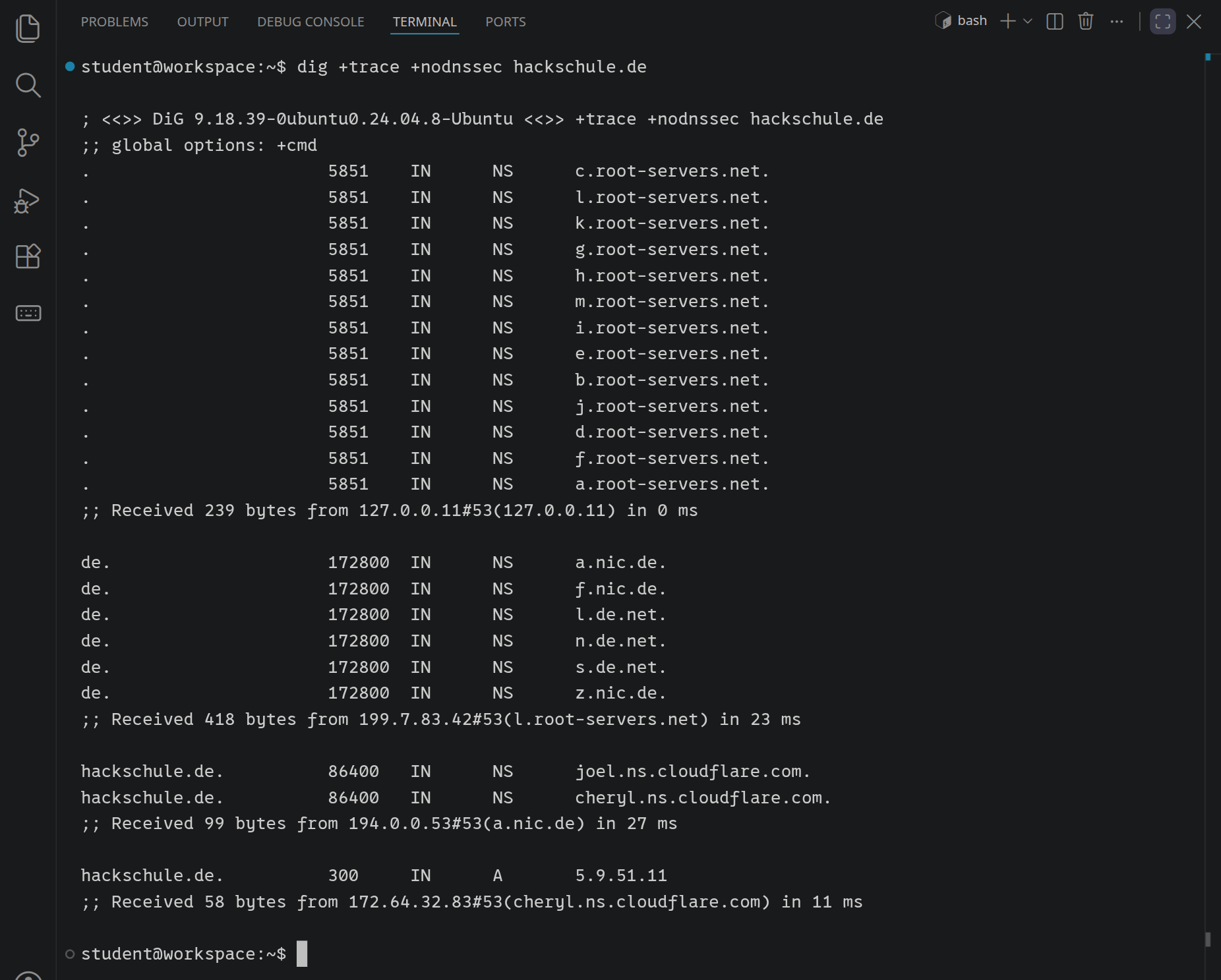Screen dimensions: 1221x980
Task: Open the Explorer files view
Action: (28, 28)
